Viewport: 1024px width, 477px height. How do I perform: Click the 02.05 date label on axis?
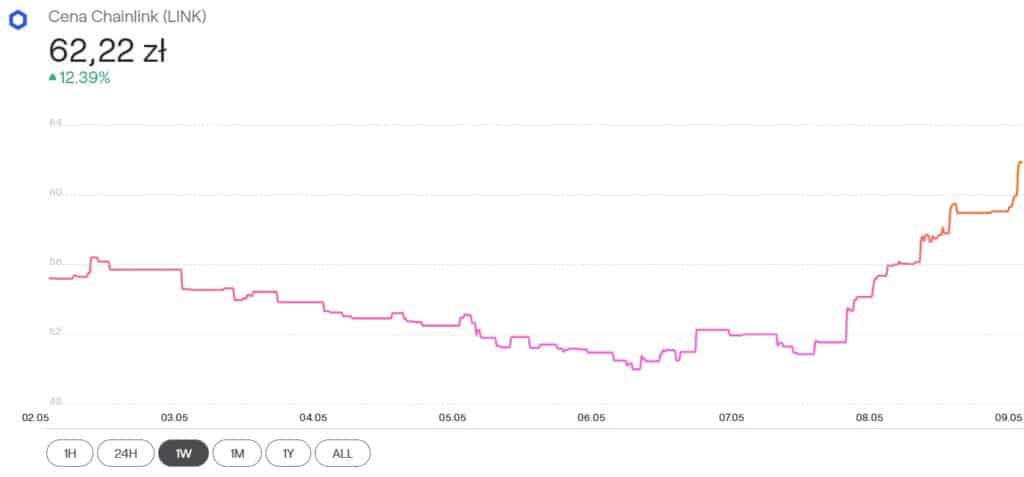click(x=35, y=416)
